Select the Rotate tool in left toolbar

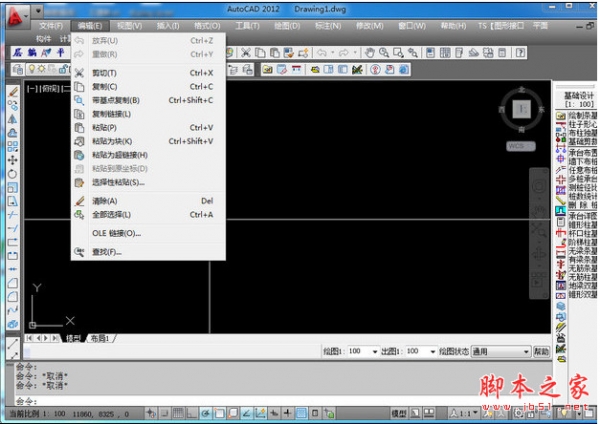click(13, 174)
